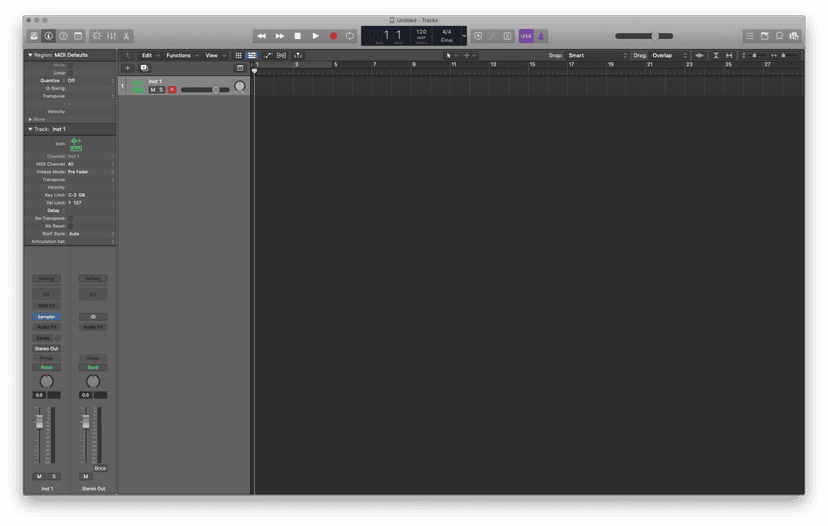The height and width of the screenshot is (526, 828).
Task: Collapse the Region MIDI Defaults section
Action: pyautogui.click(x=30, y=55)
